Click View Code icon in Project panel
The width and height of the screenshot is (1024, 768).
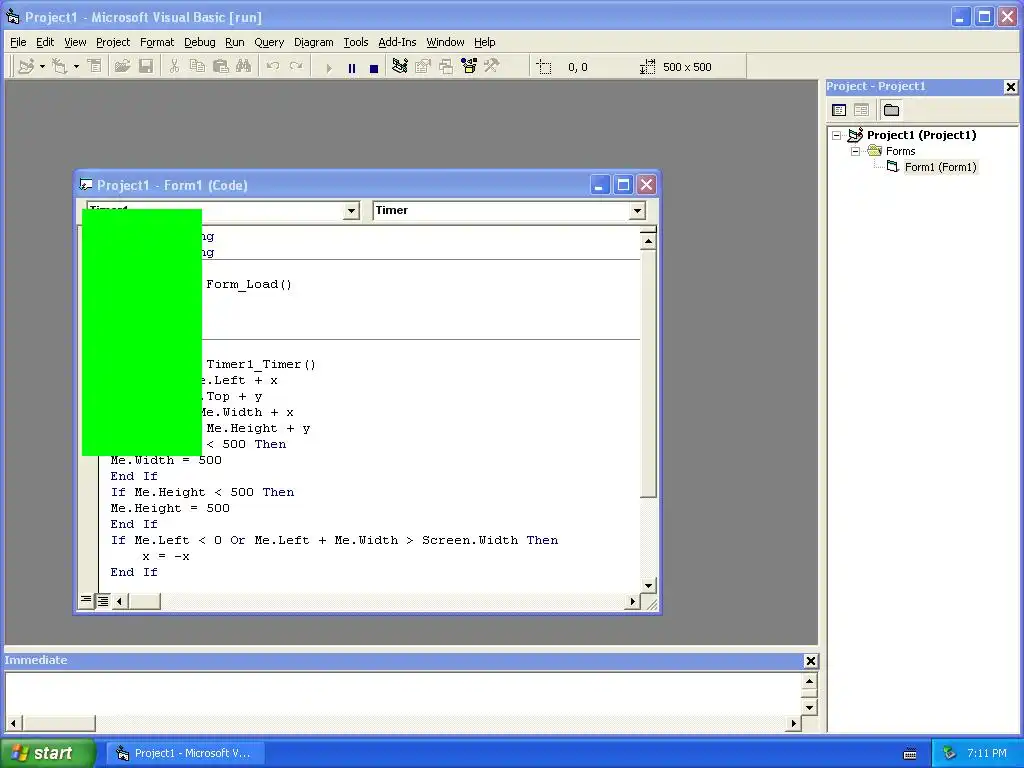click(x=839, y=110)
